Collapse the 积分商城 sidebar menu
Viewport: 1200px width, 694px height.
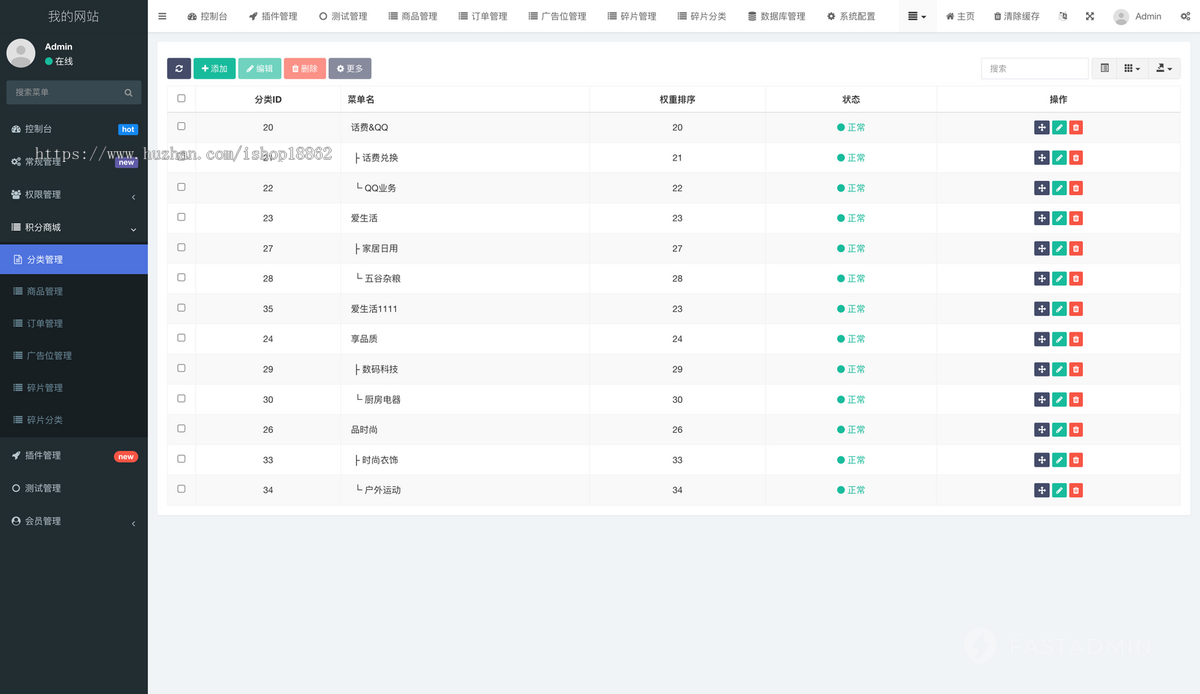(74, 228)
